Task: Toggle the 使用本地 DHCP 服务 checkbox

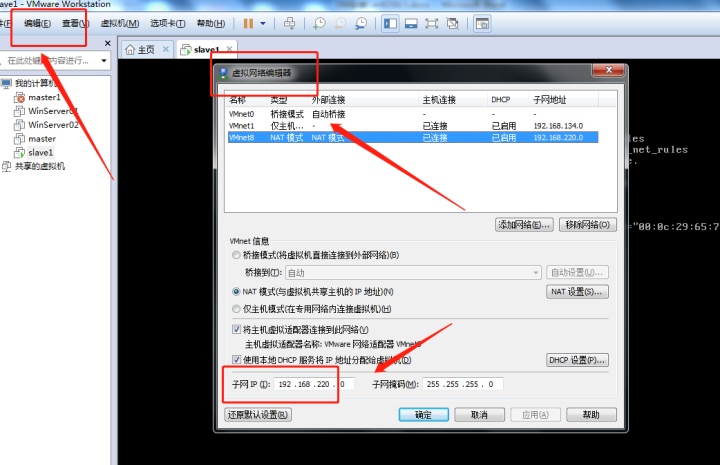Action: (236, 360)
